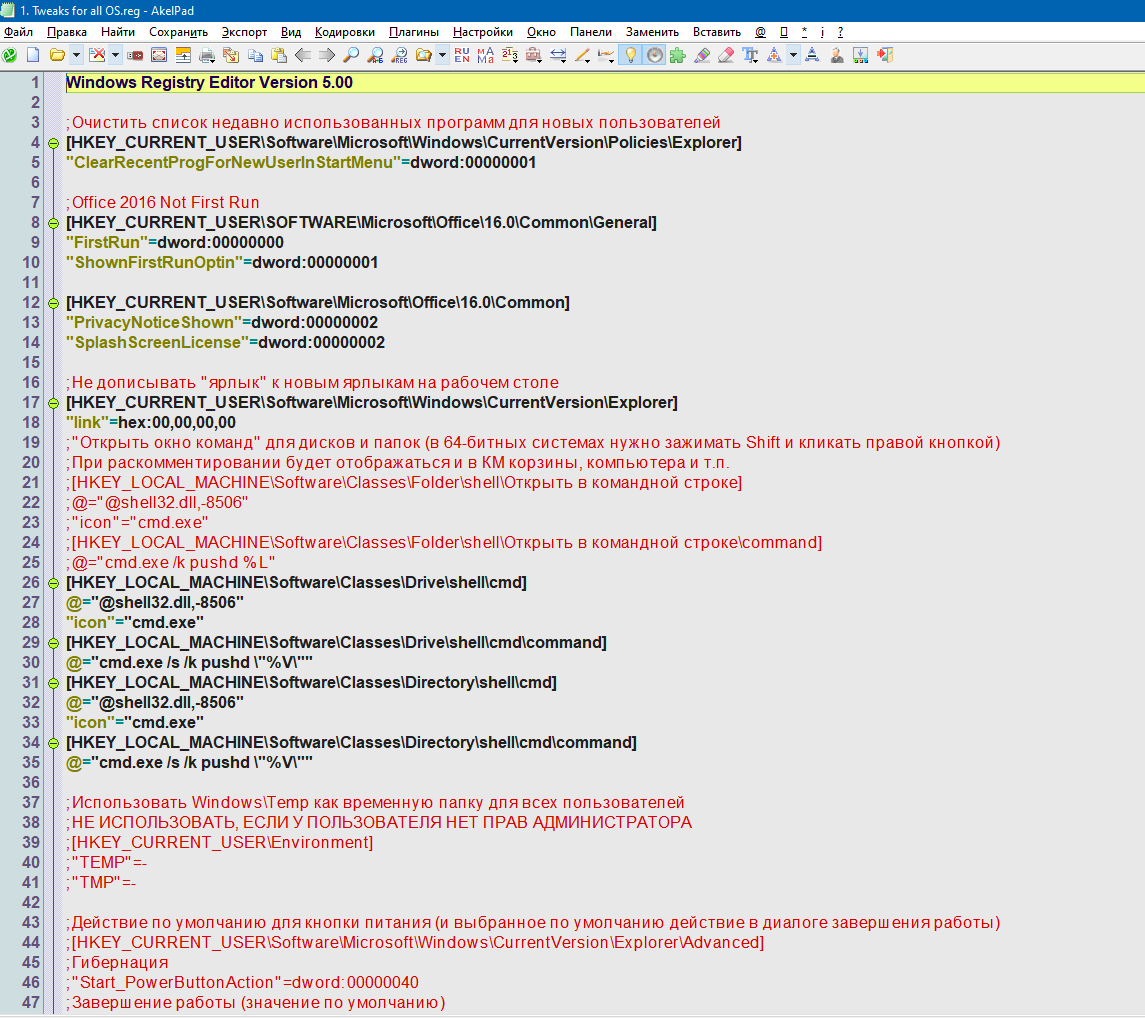
Task: Click line number 22 in the gutter
Action: (31, 502)
